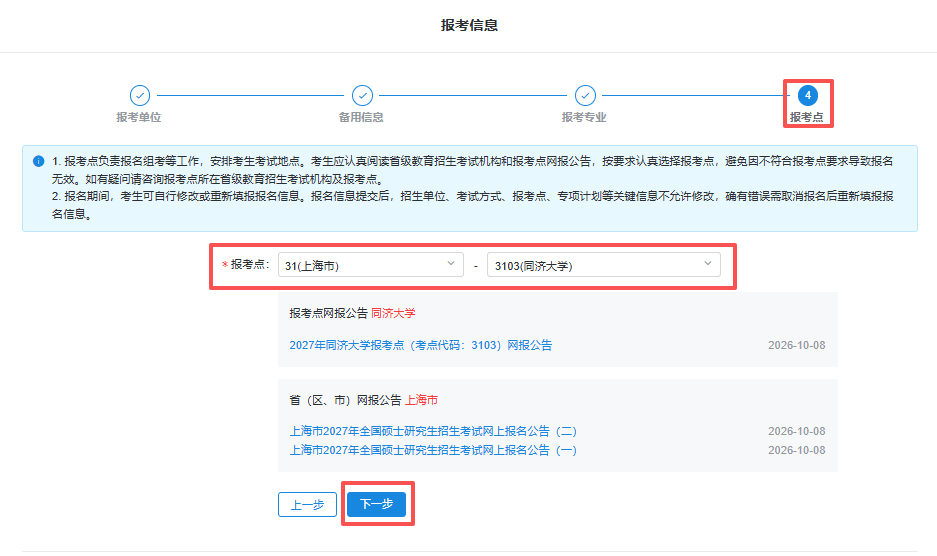Select the 报考单位 step label
Image resolution: width=937 pixels, height=556 pixels.
pos(139,117)
